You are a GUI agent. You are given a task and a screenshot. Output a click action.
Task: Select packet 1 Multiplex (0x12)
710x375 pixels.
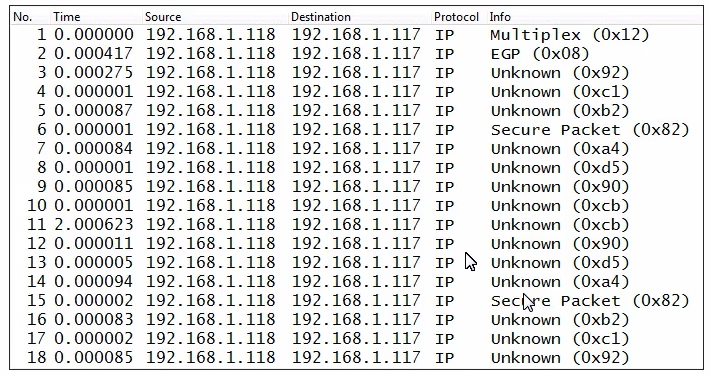pyautogui.click(x=356, y=35)
